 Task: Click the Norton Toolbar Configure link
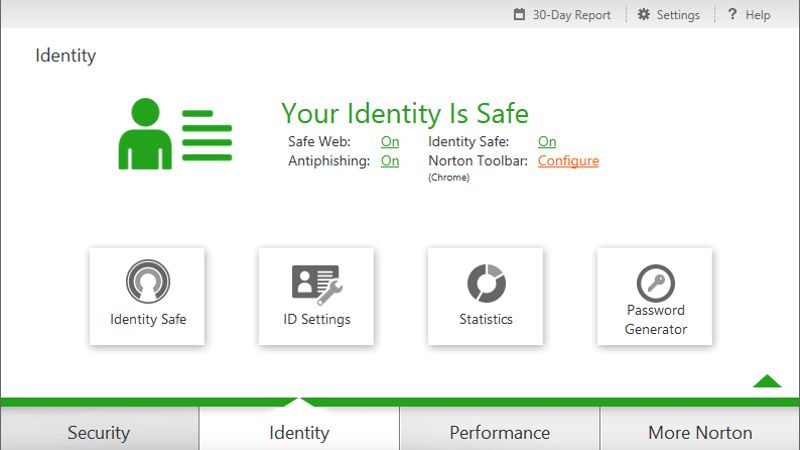[568, 161]
